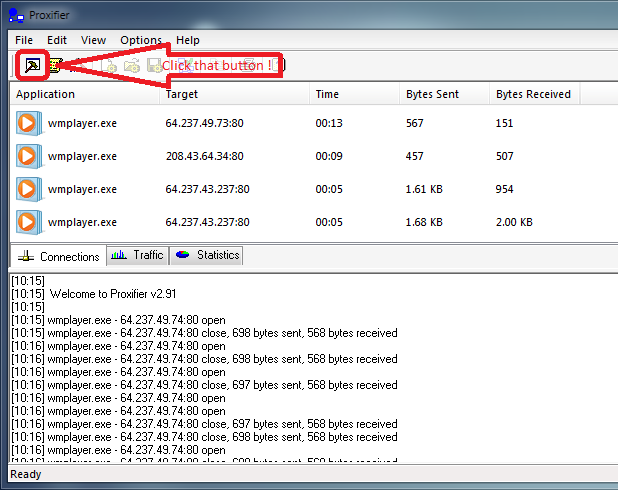Switch to the Statistics tab

pos(206,255)
